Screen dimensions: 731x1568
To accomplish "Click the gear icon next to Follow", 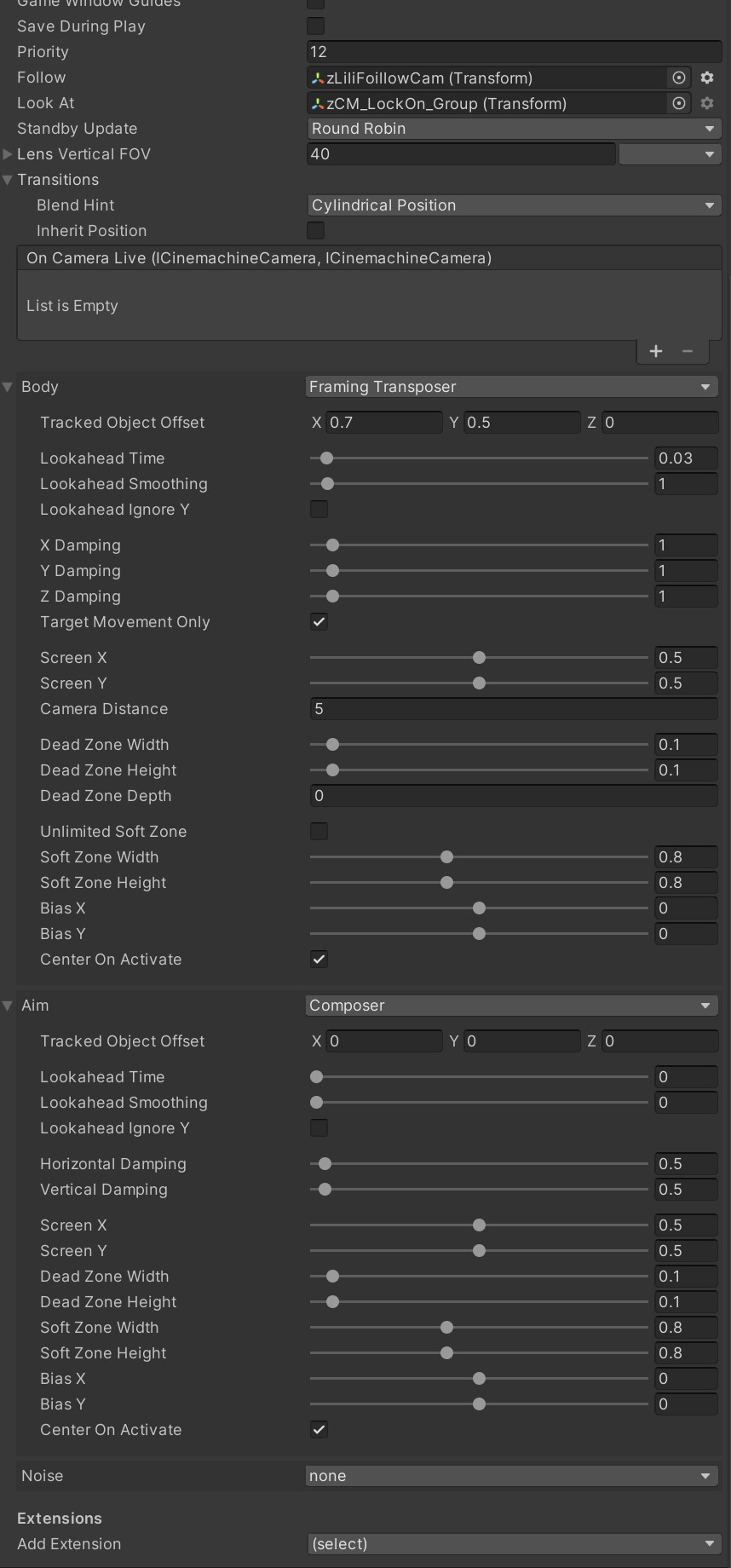I will click(x=705, y=78).
